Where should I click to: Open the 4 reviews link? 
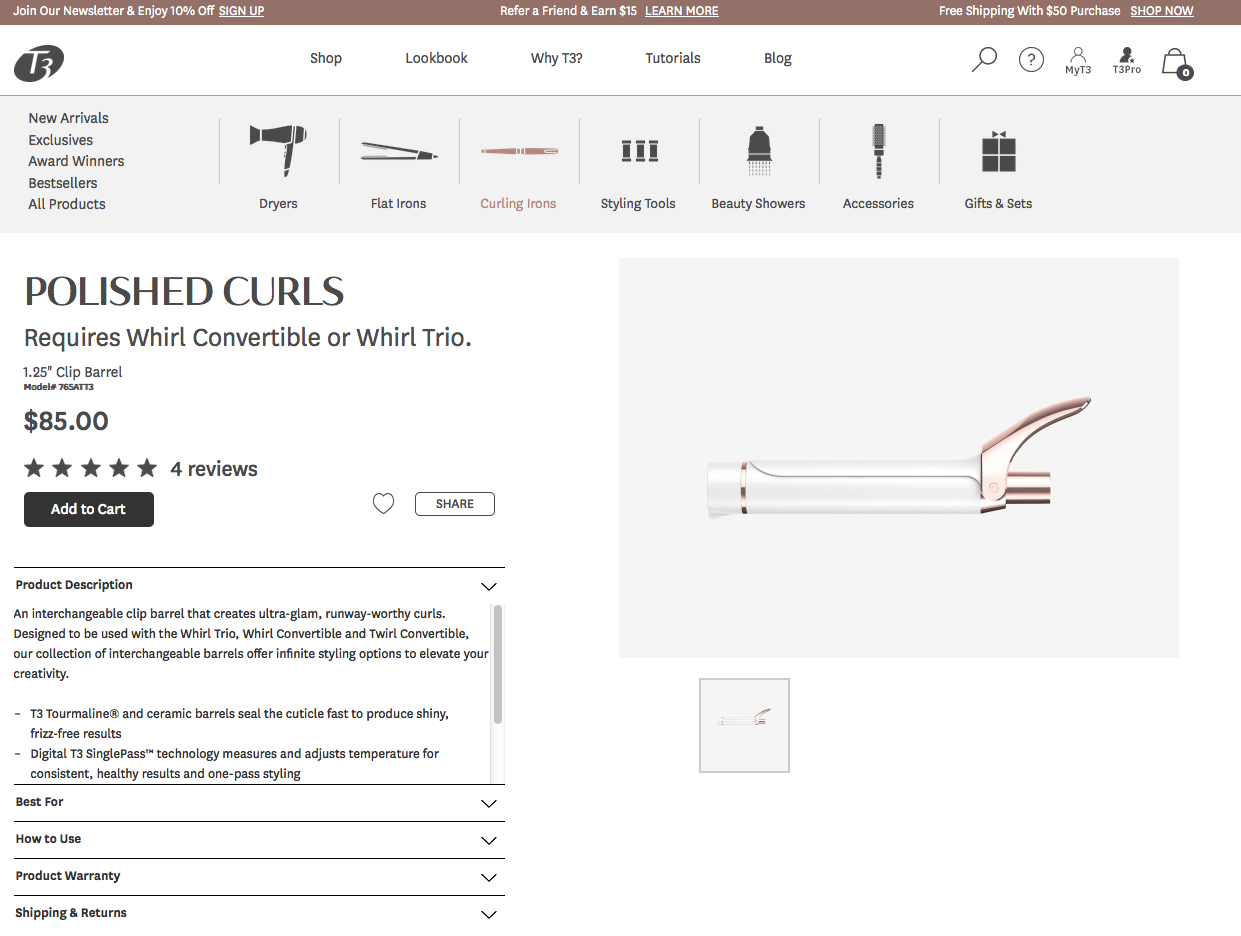tap(214, 469)
